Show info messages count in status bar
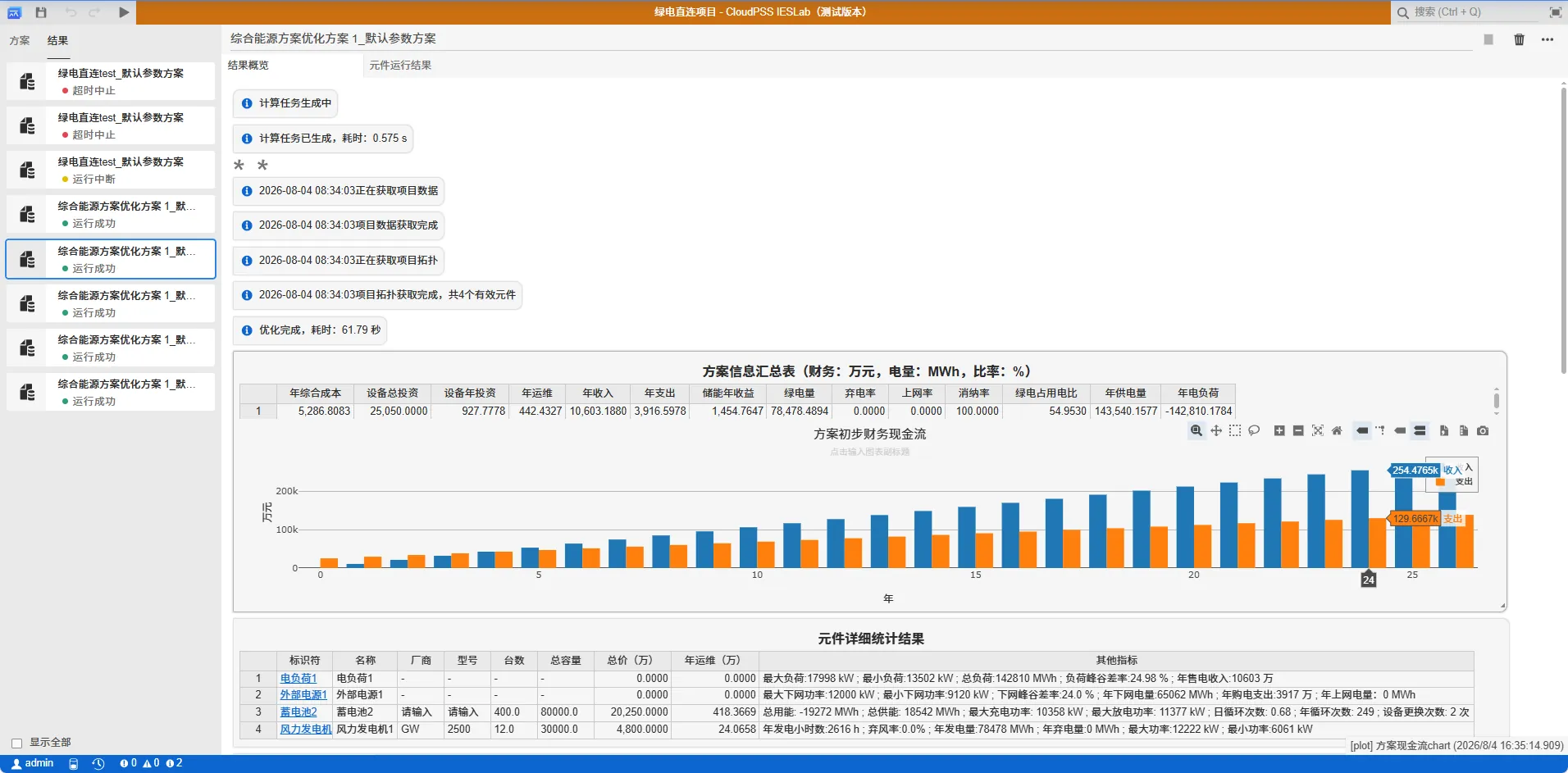 [174, 763]
